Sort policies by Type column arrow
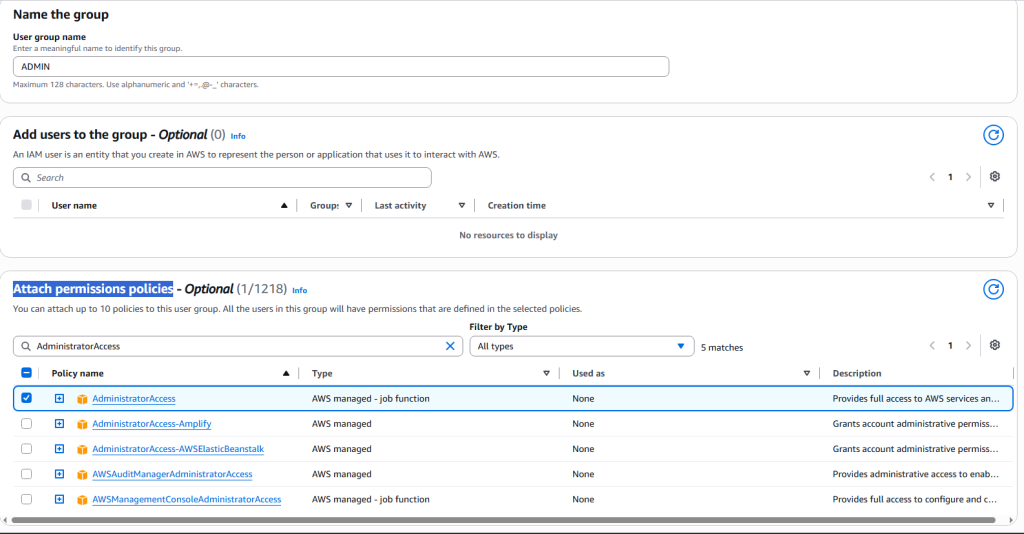Viewport: 1024px width, 534px height. [546, 373]
